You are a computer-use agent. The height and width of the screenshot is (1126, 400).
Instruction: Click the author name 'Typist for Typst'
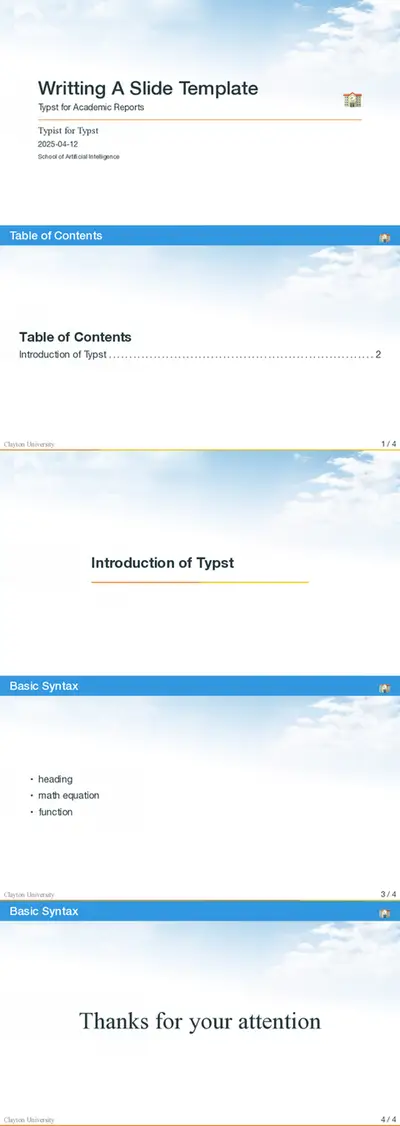click(68, 131)
